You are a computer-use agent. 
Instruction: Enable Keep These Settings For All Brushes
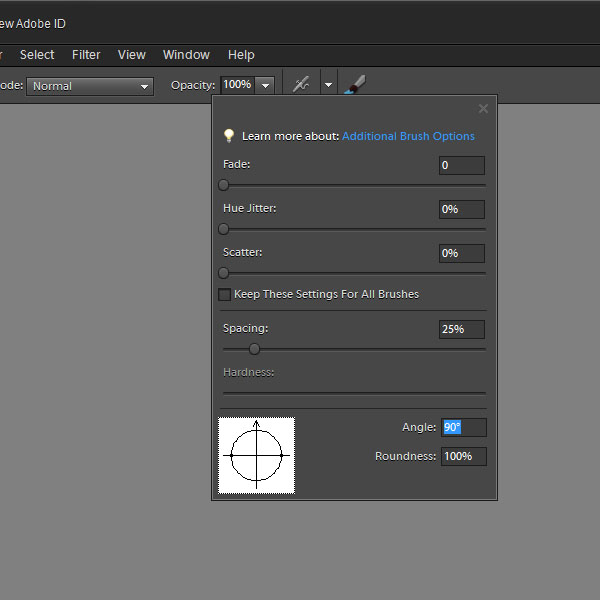pos(224,294)
